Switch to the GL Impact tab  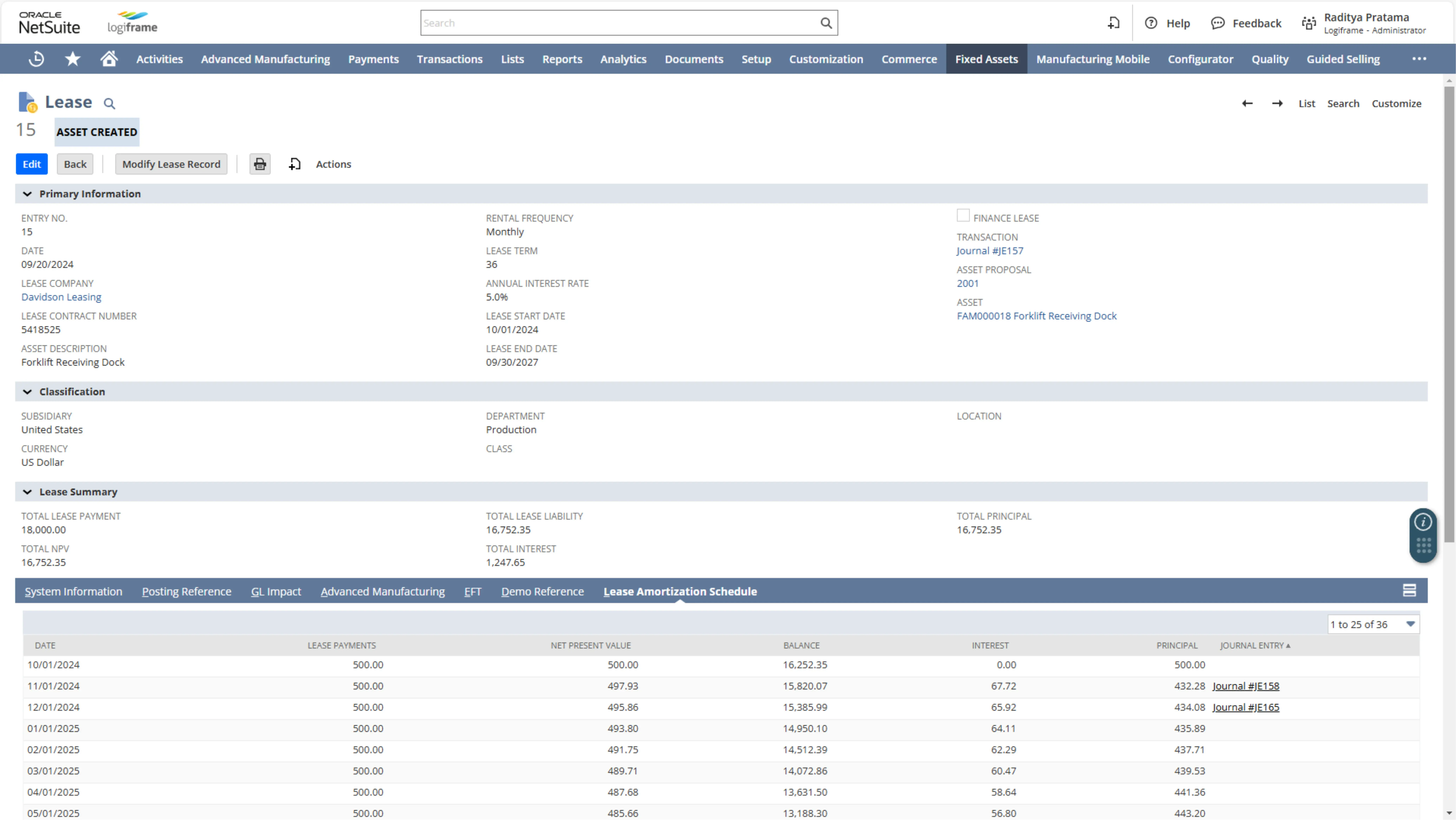tap(275, 591)
